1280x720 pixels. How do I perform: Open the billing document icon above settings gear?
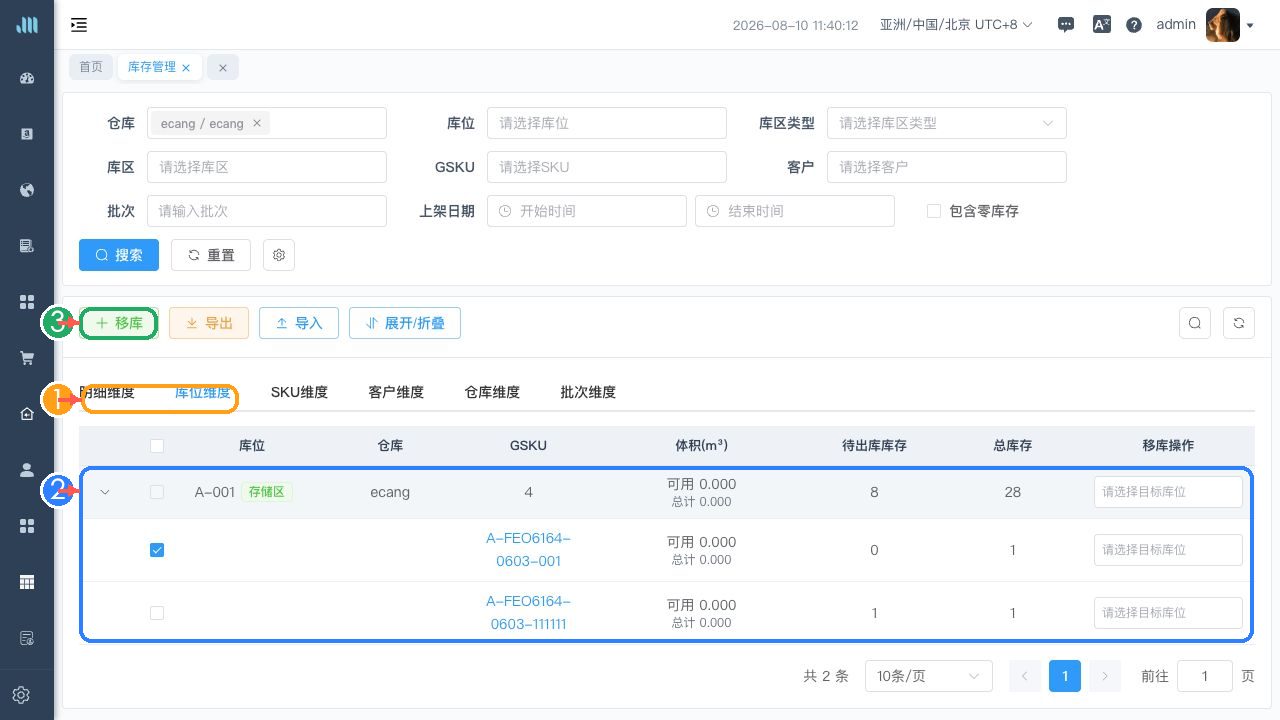pos(27,638)
